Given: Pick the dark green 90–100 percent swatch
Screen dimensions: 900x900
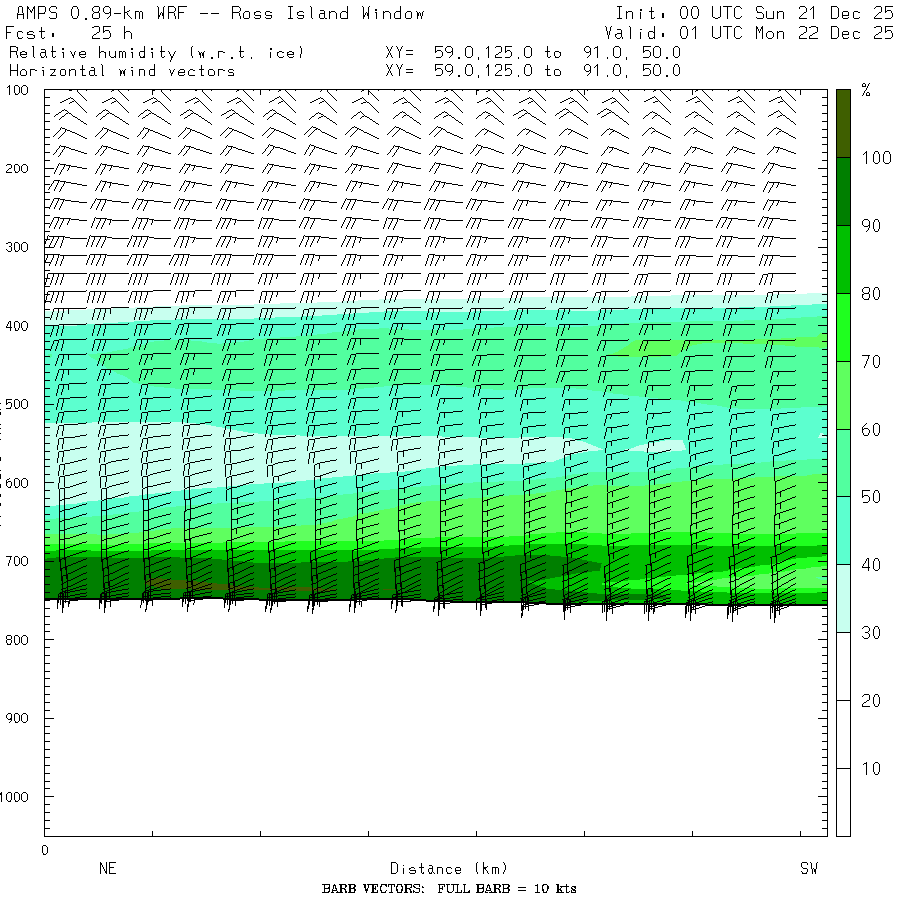Looking at the screenshot, I should [x=843, y=191].
